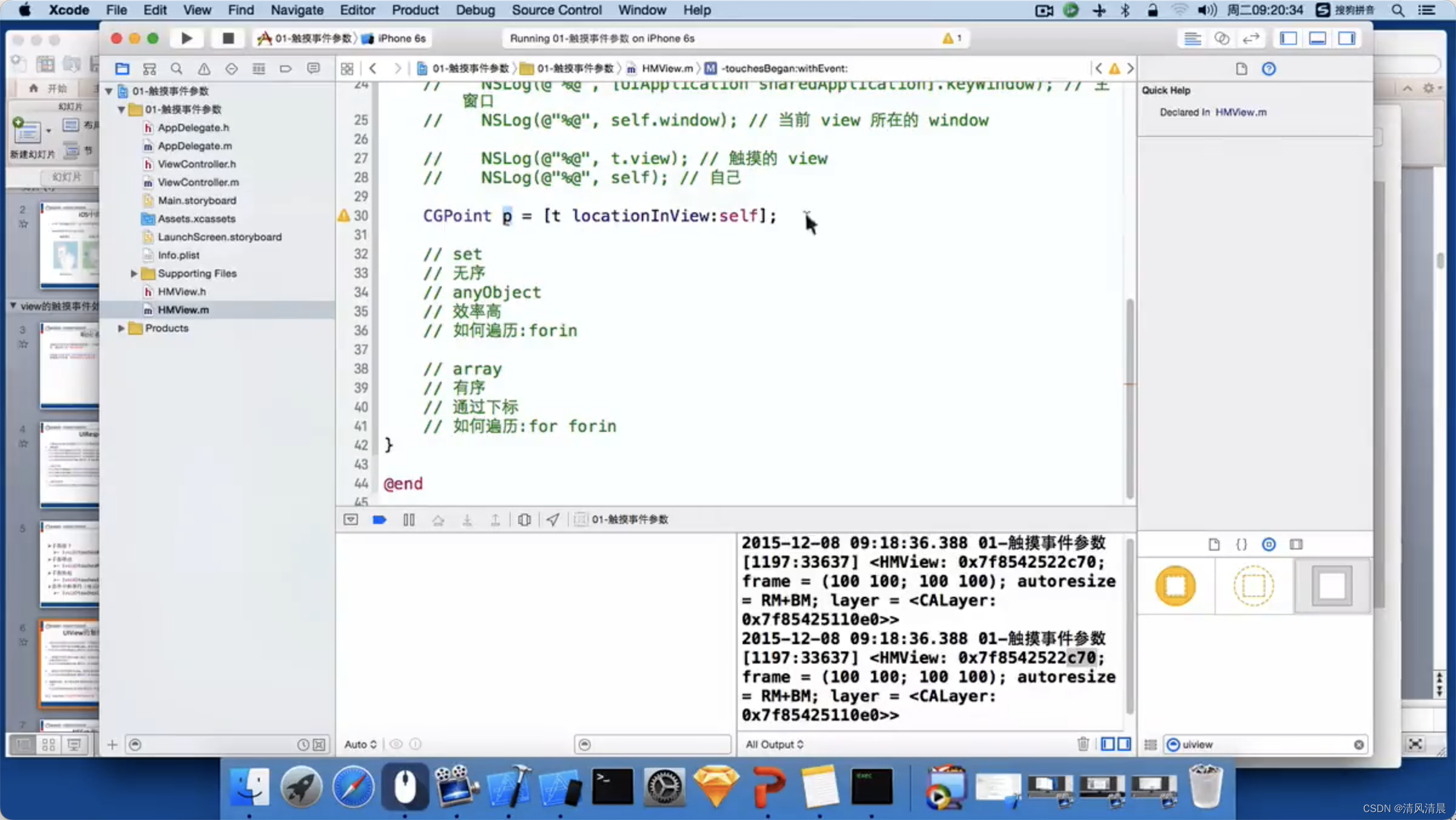Show only the variables view pane
1456x820 pixels.
(x=1108, y=744)
